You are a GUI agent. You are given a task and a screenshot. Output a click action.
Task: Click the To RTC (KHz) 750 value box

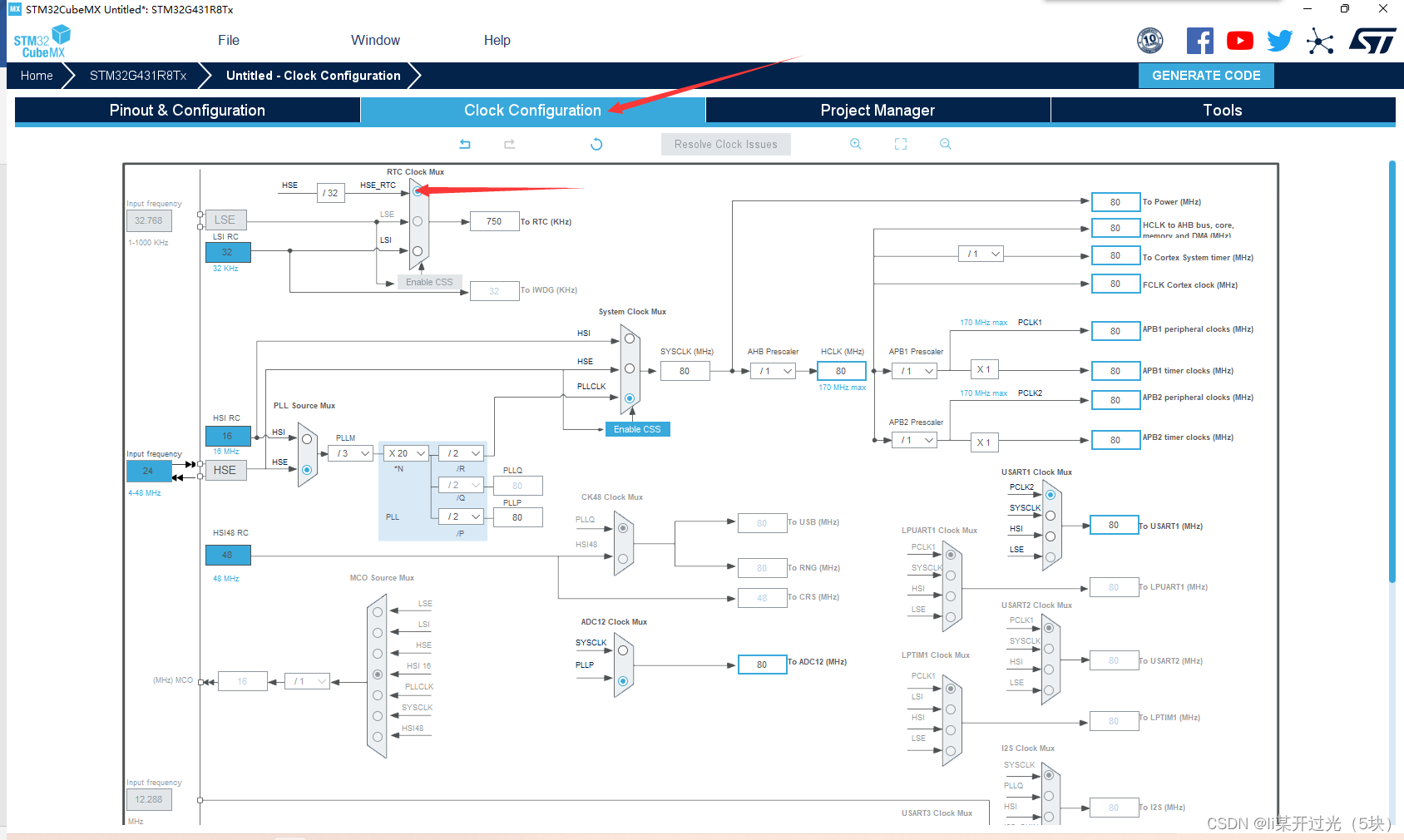tap(495, 221)
